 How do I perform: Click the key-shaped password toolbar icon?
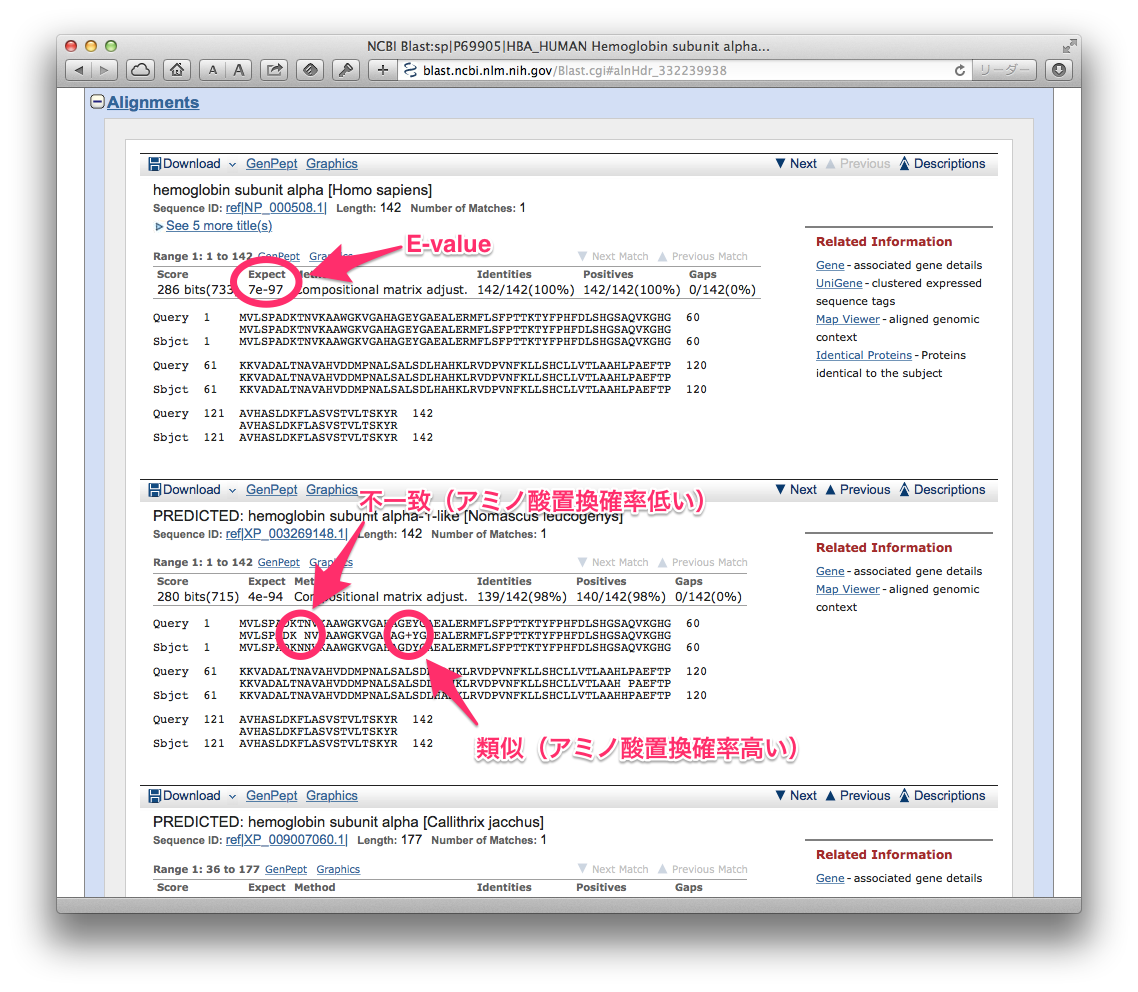344,70
